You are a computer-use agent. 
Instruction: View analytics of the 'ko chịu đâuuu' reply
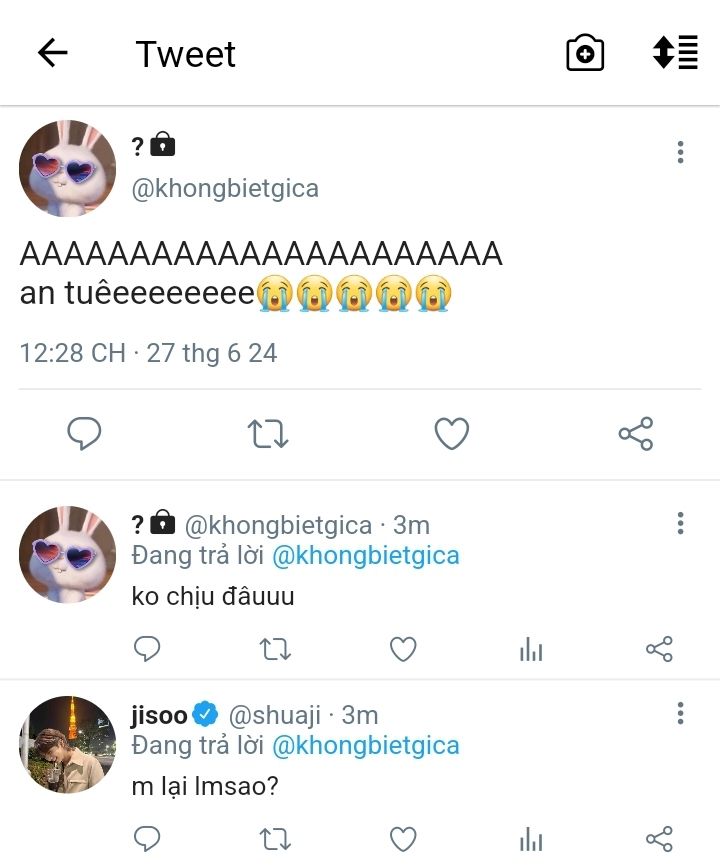click(x=531, y=650)
